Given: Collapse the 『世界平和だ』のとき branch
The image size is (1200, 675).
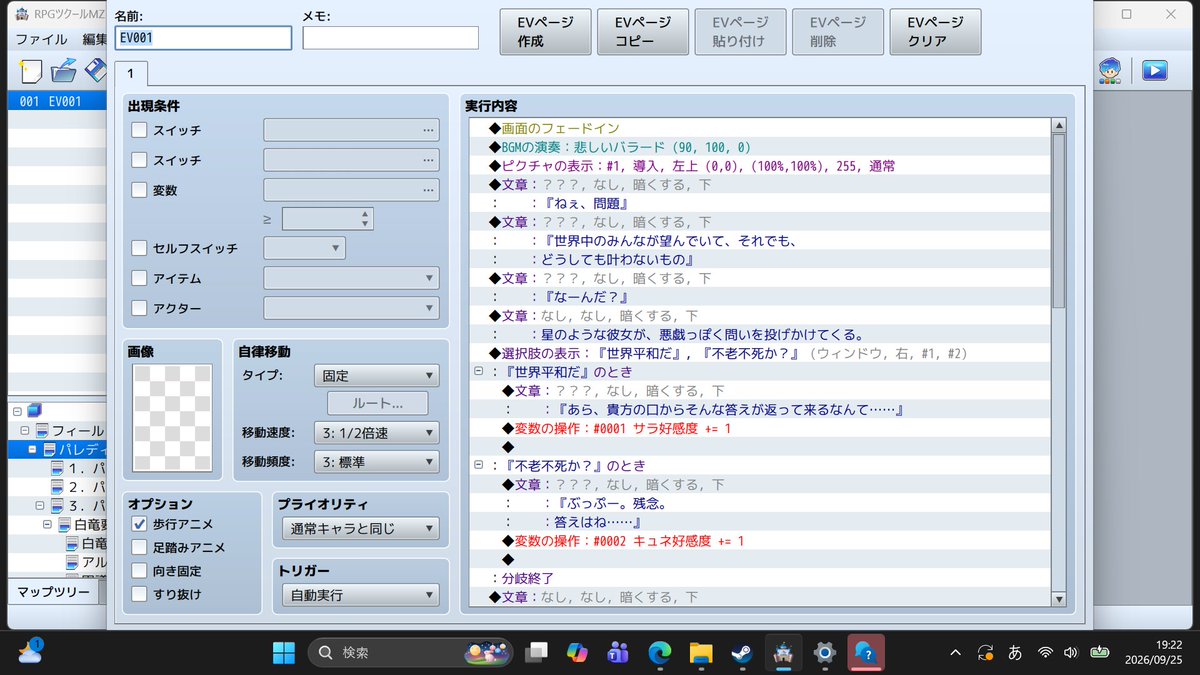Looking at the screenshot, I should tap(479, 371).
